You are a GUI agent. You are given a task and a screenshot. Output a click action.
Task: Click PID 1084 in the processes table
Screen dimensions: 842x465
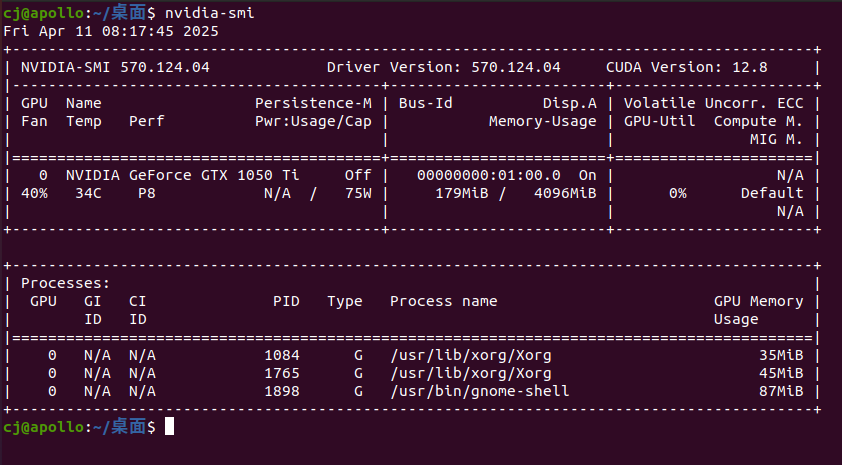point(282,355)
